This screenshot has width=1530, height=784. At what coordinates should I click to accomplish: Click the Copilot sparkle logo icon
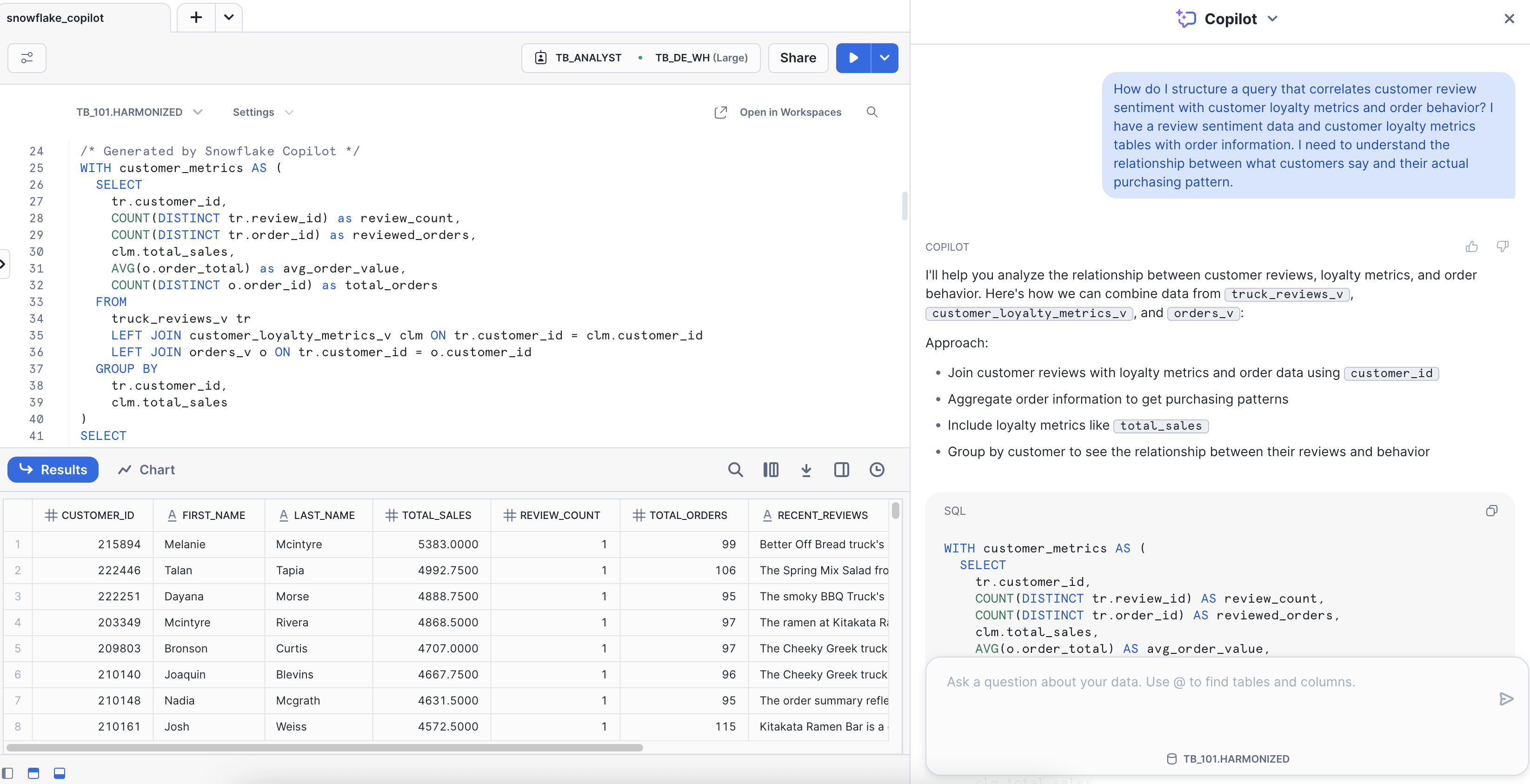point(1185,19)
